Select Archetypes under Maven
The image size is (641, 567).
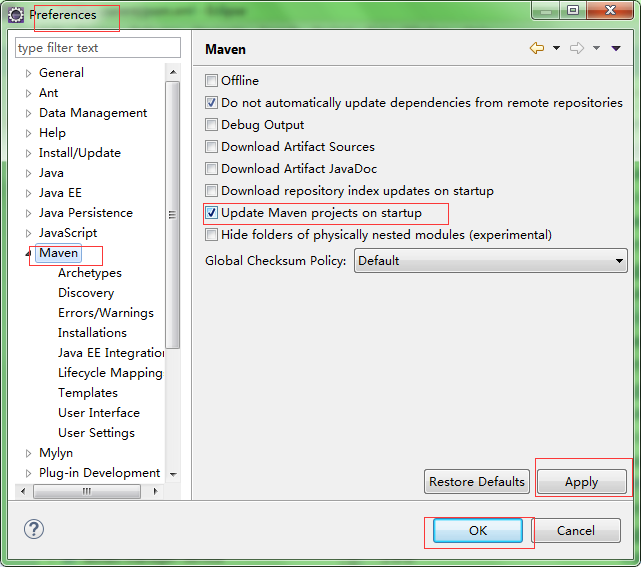[x=90, y=273]
